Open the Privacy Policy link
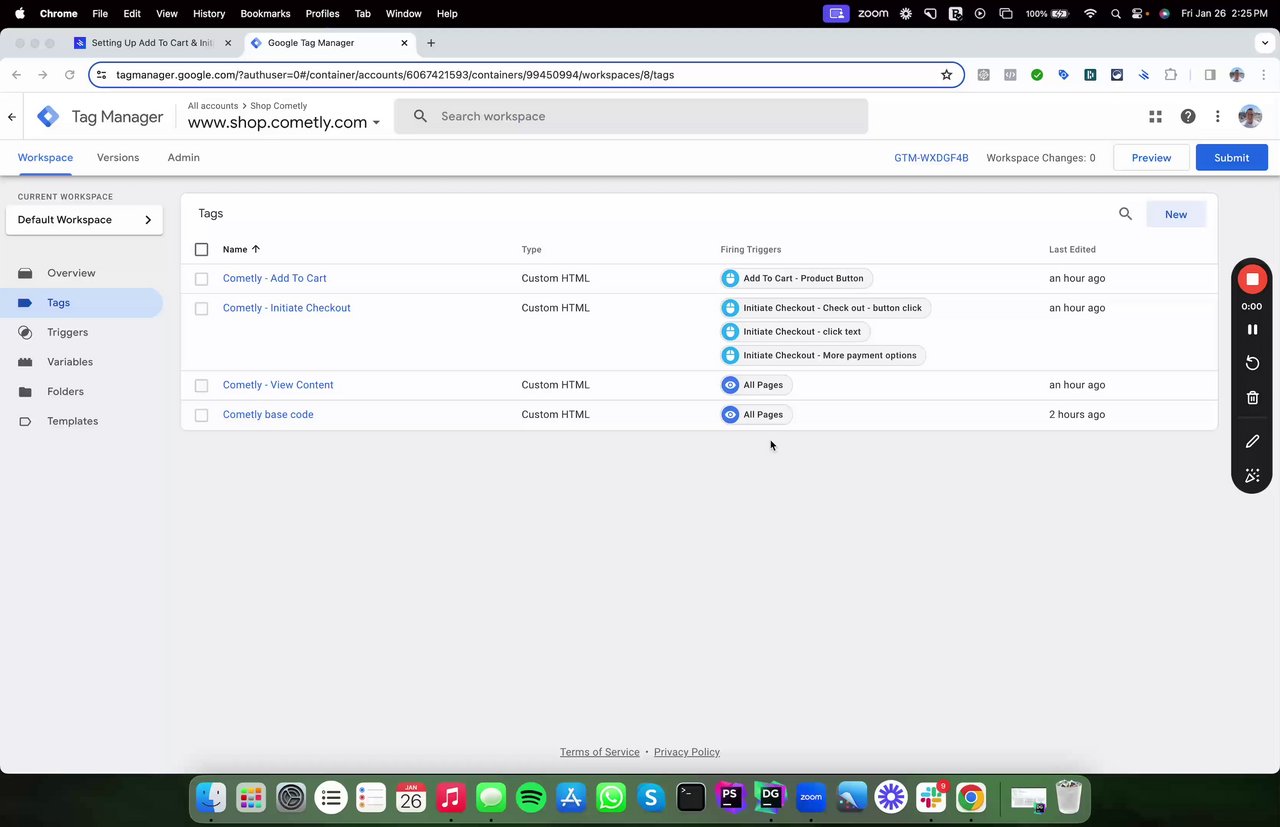Image resolution: width=1280 pixels, height=827 pixels. coord(686,753)
